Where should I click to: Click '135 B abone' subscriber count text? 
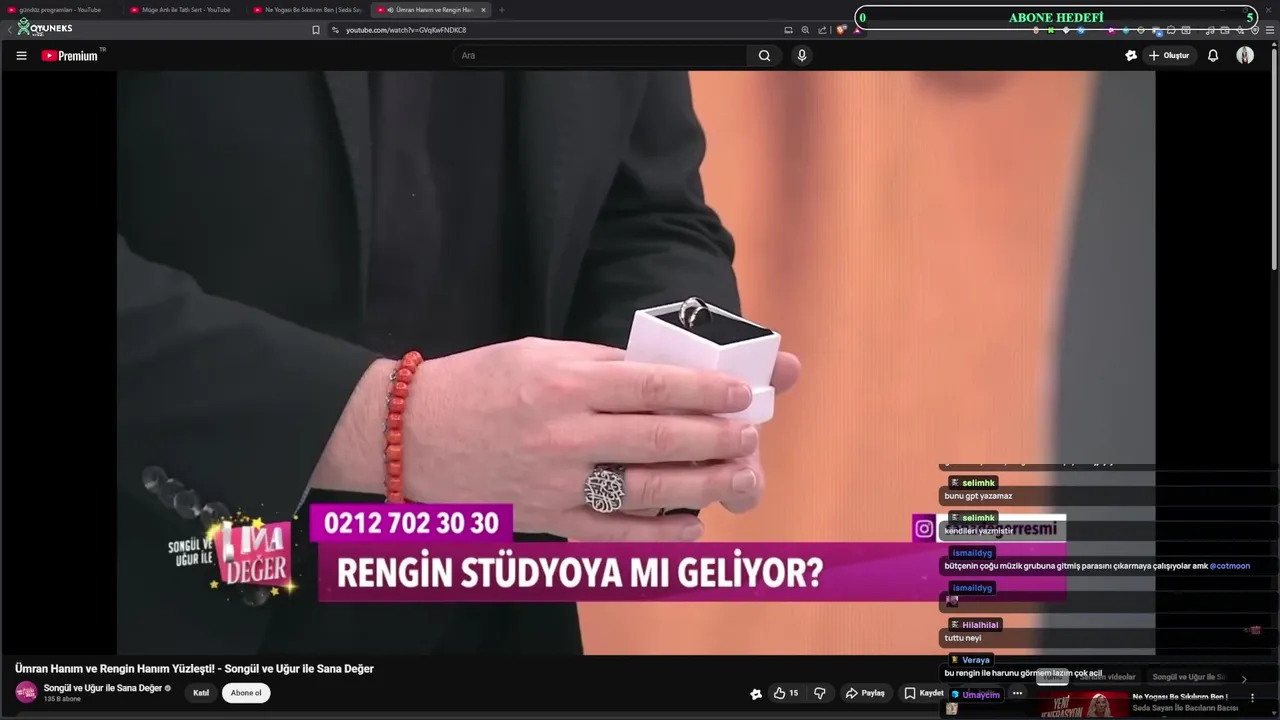(61, 699)
